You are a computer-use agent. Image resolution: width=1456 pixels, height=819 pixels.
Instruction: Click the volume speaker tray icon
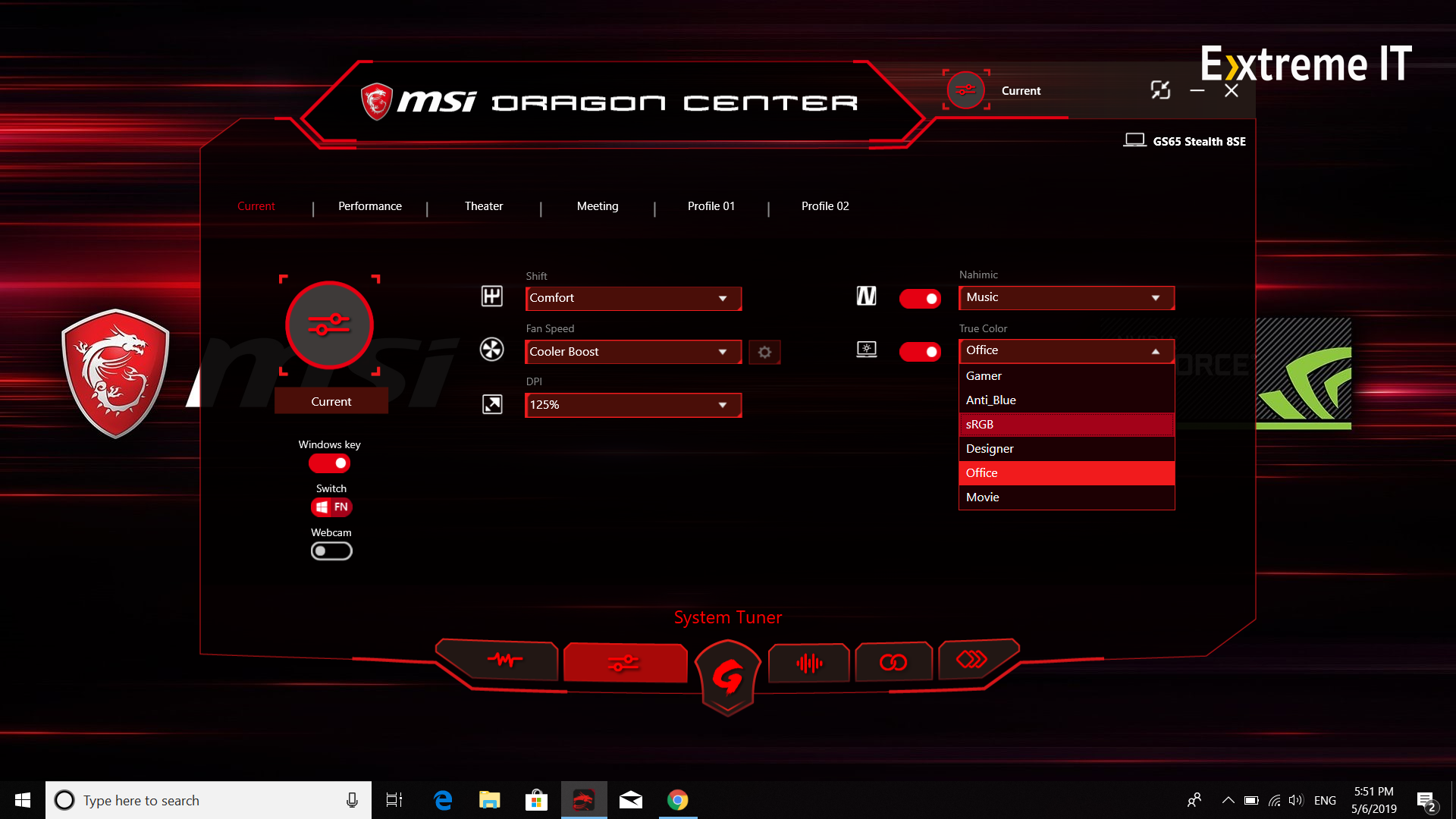click(x=1296, y=800)
